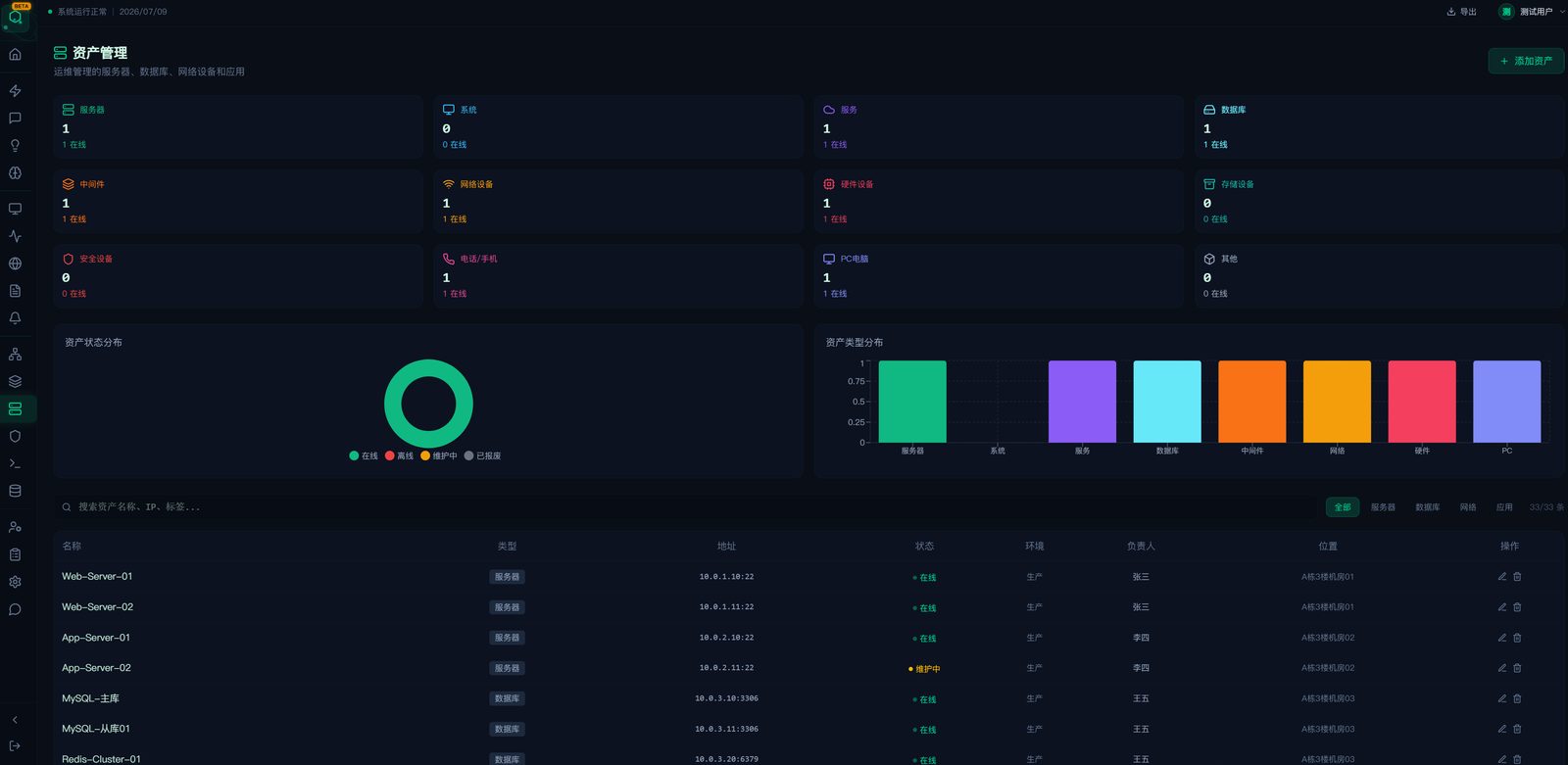Open the network topology sidebar icon
This screenshot has width=1568, height=765.
[15, 355]
